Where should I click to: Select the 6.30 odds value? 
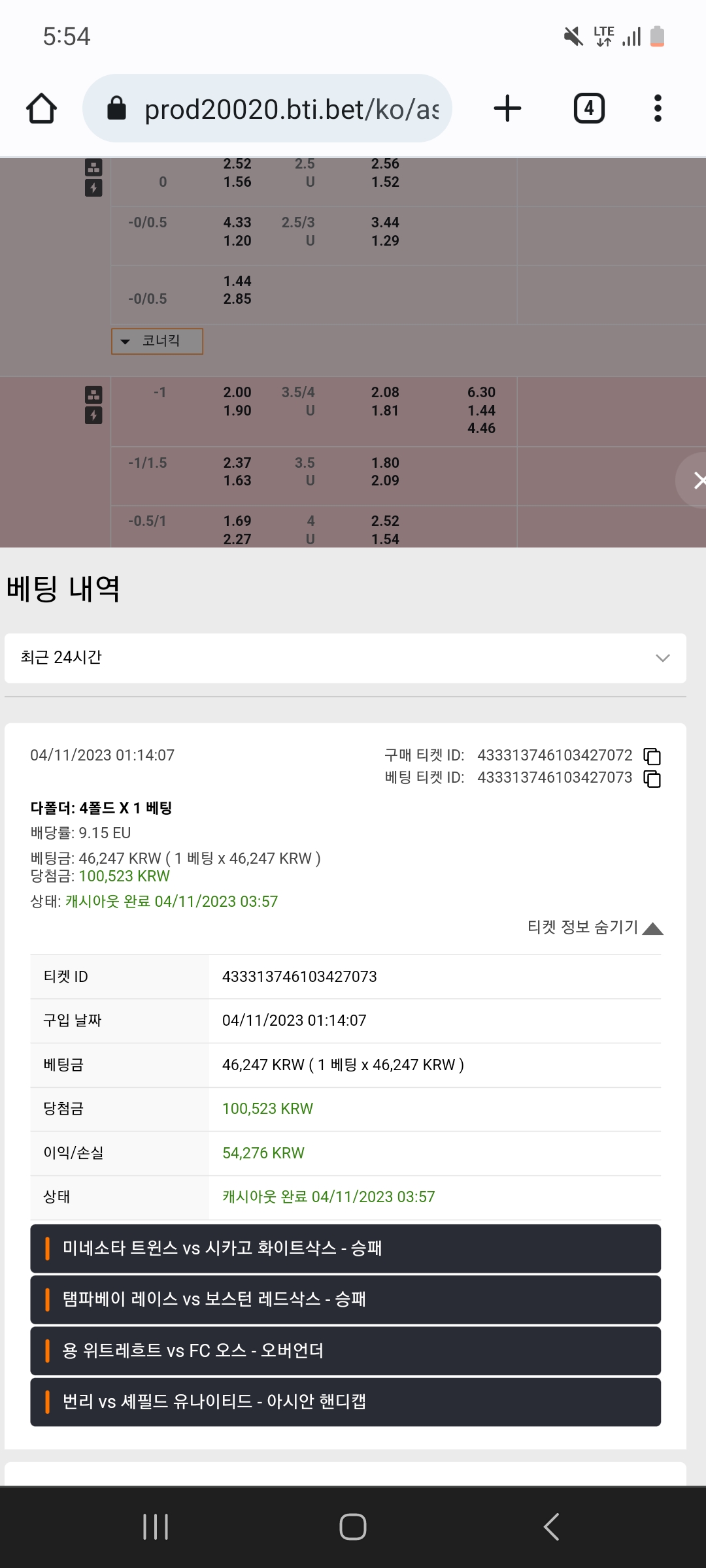click(481, 393)
